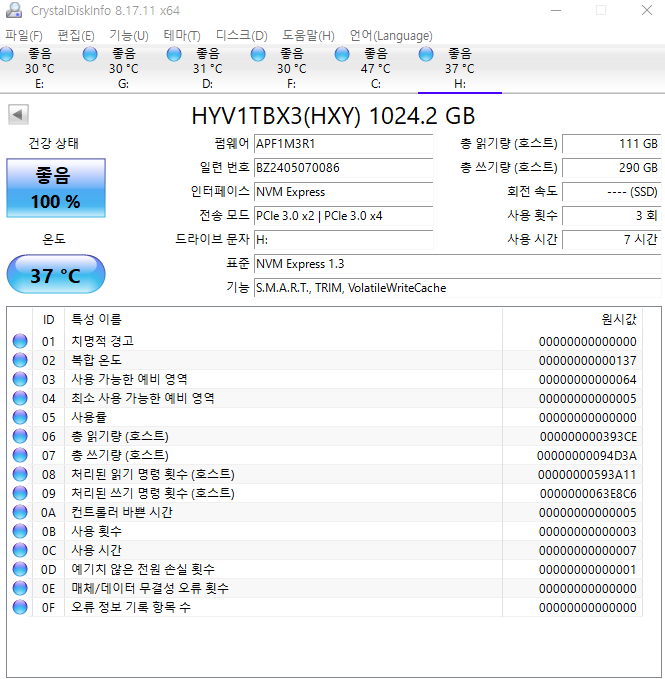Click raw value 00000000393CE
The width and height of the screenshot is (665, 679).
click(588, 436)
